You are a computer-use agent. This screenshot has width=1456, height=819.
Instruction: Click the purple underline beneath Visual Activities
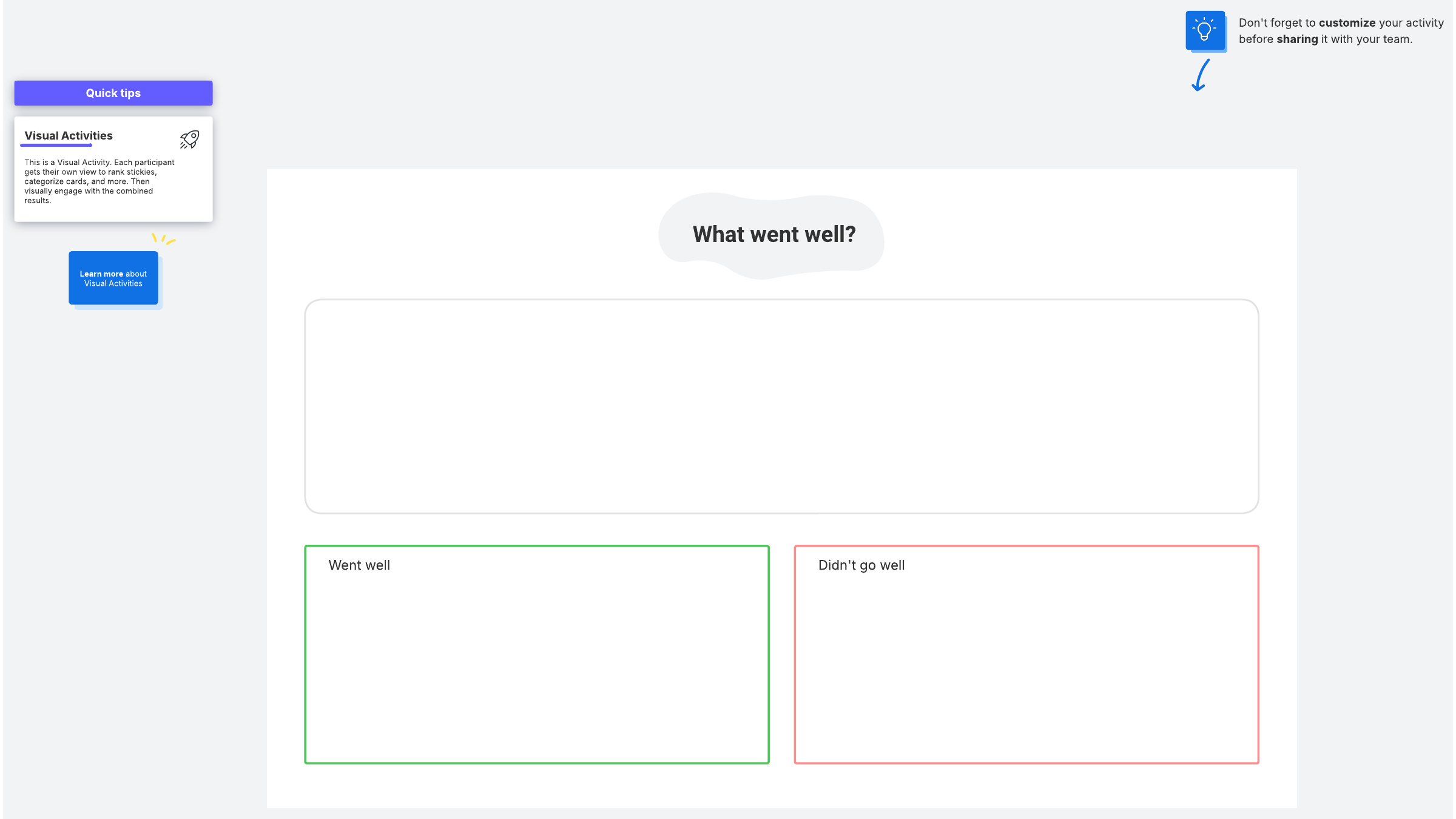click(x=56, y=146)
